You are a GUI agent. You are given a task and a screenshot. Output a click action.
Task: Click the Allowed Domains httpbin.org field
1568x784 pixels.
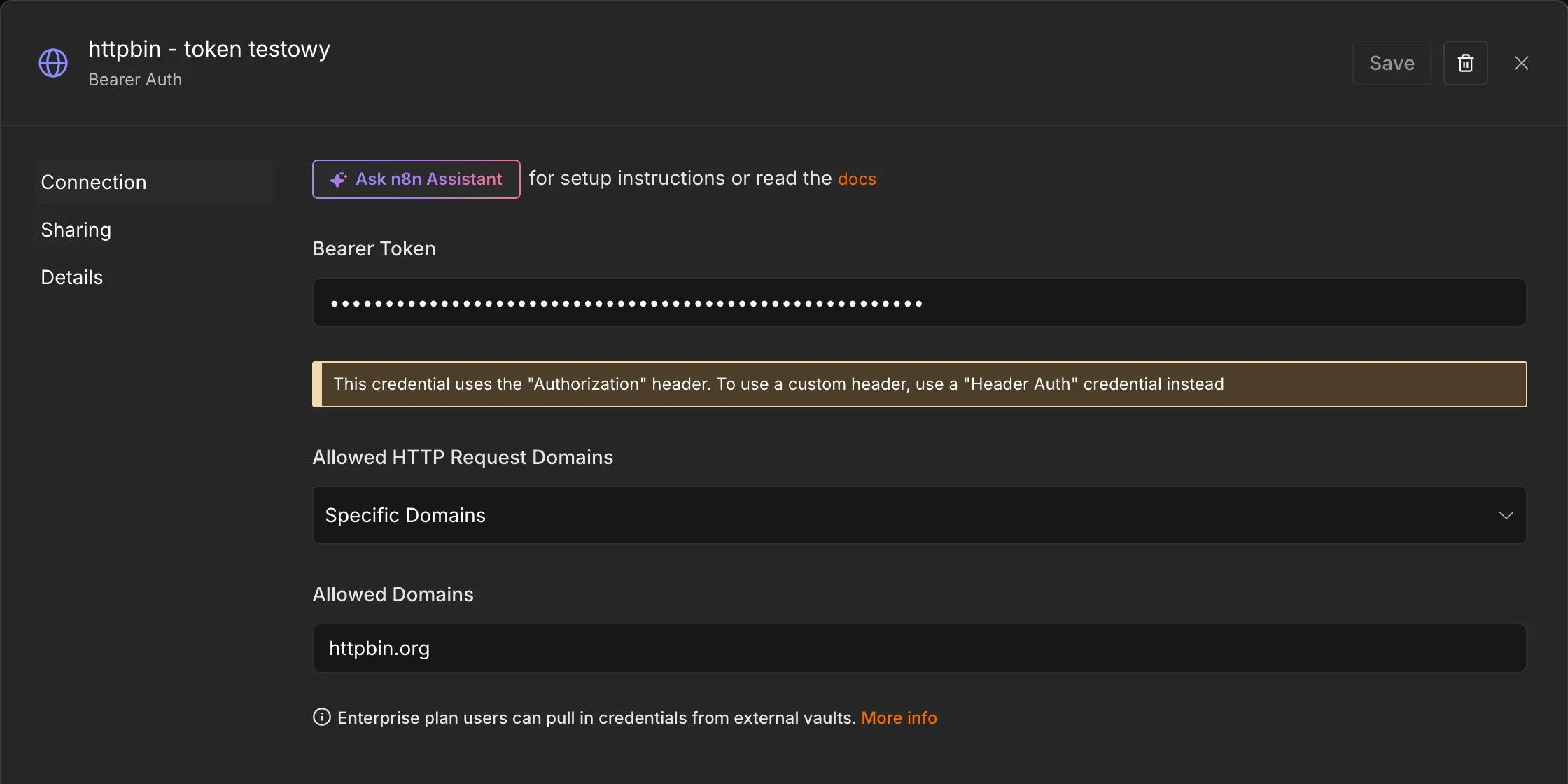(x=919, y=648)
